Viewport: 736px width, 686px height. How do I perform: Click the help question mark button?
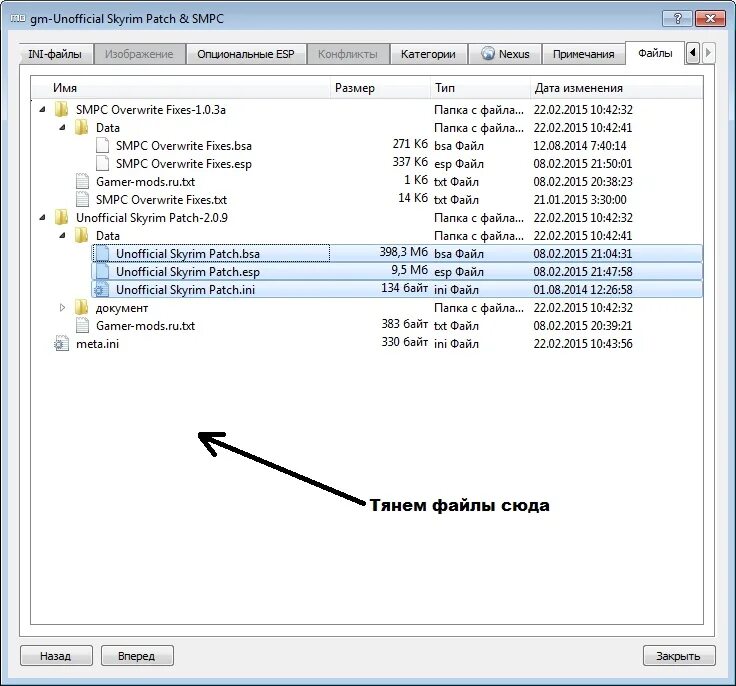677,18
